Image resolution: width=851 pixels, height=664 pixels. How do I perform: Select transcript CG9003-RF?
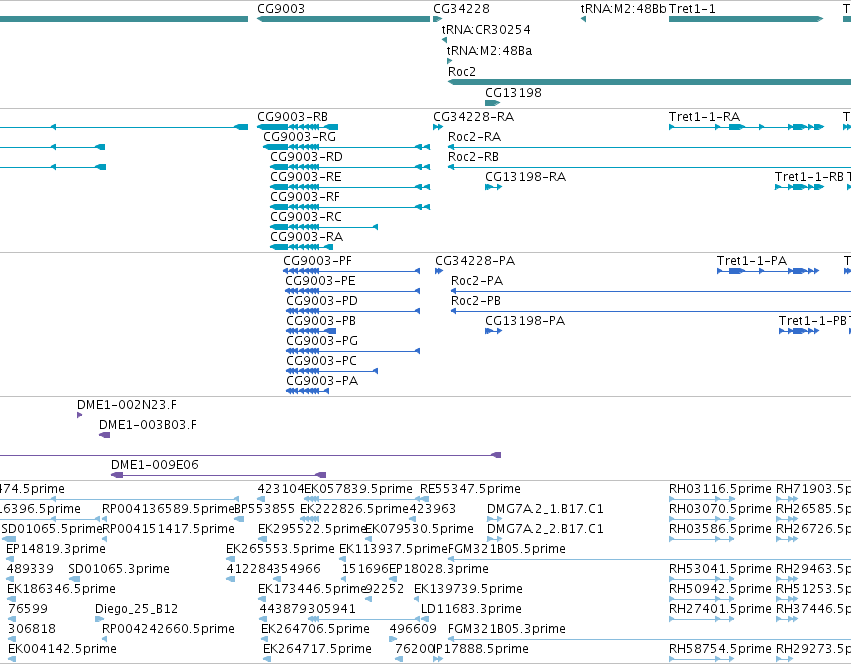(x=304, y=197)
